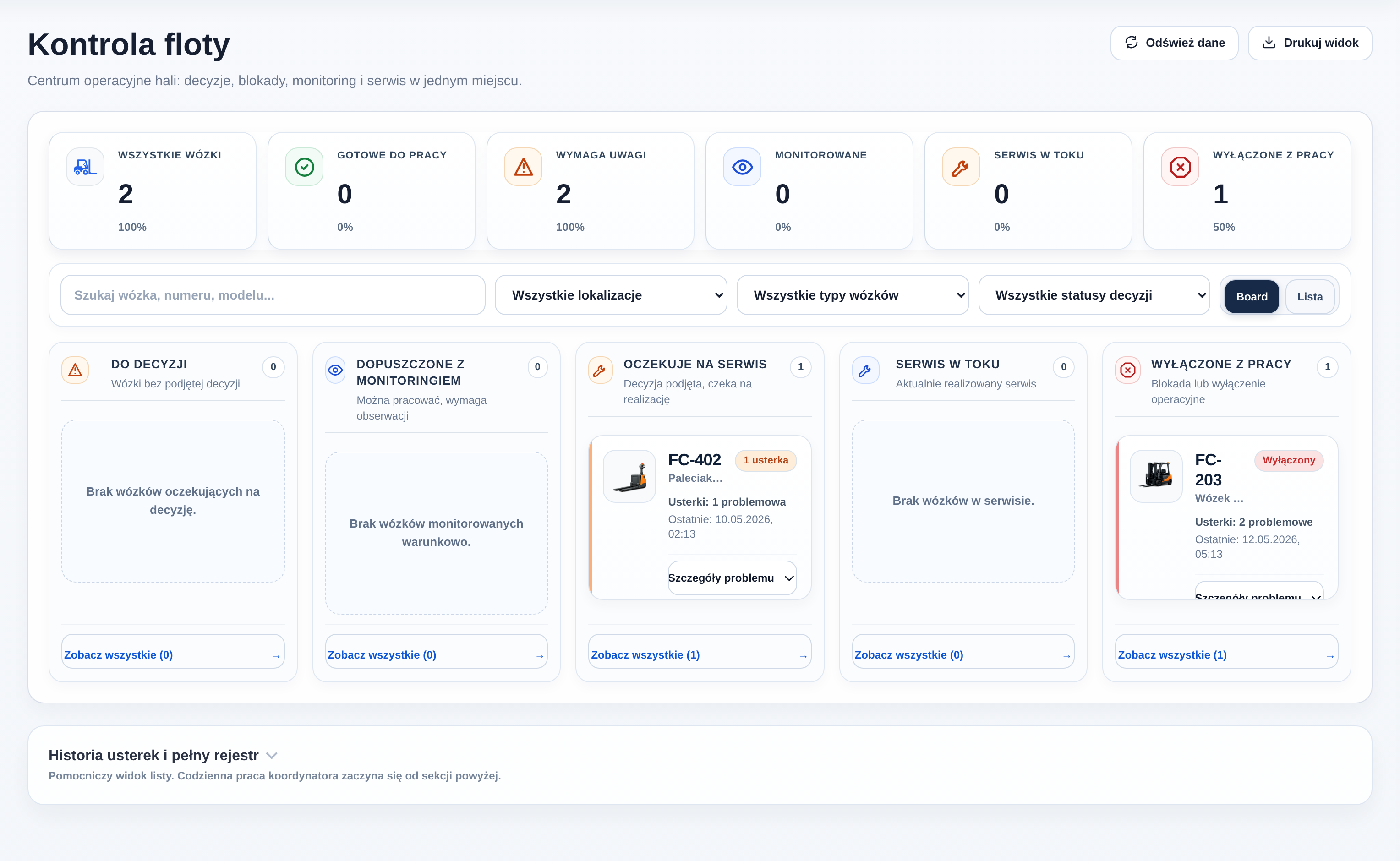Open the Wszystkie lokalizacje dropdown
The image size is (1400, 861).
[611, 295]
